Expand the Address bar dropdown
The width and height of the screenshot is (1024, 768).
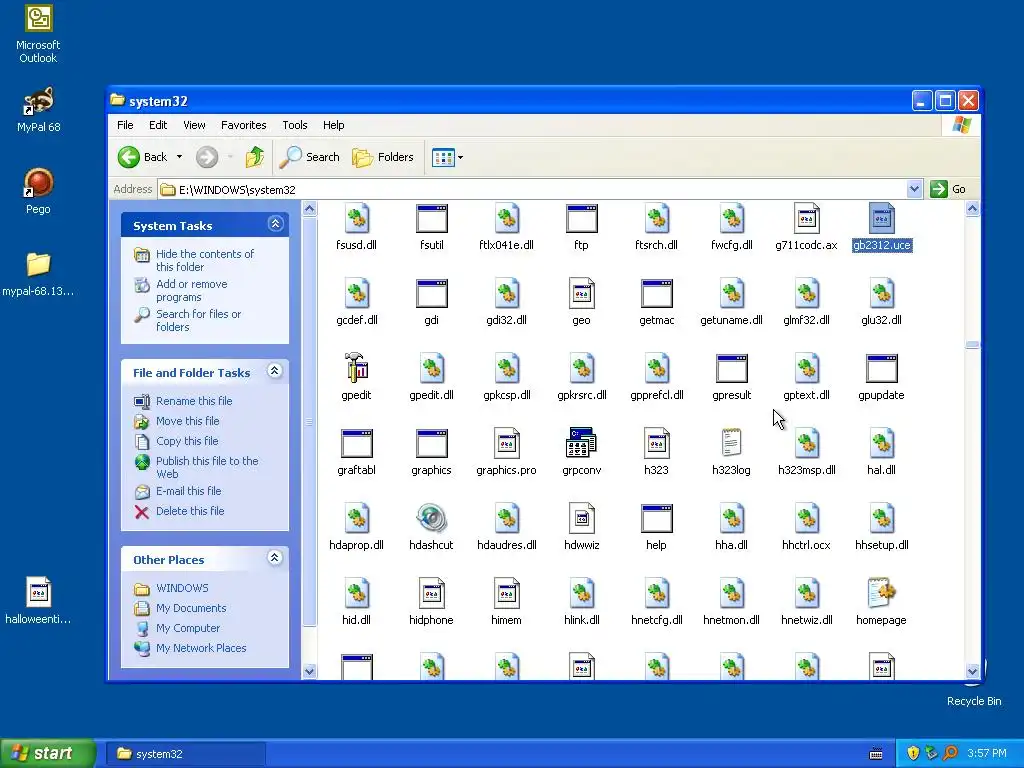pyautogui.click(x=914, y=189)
